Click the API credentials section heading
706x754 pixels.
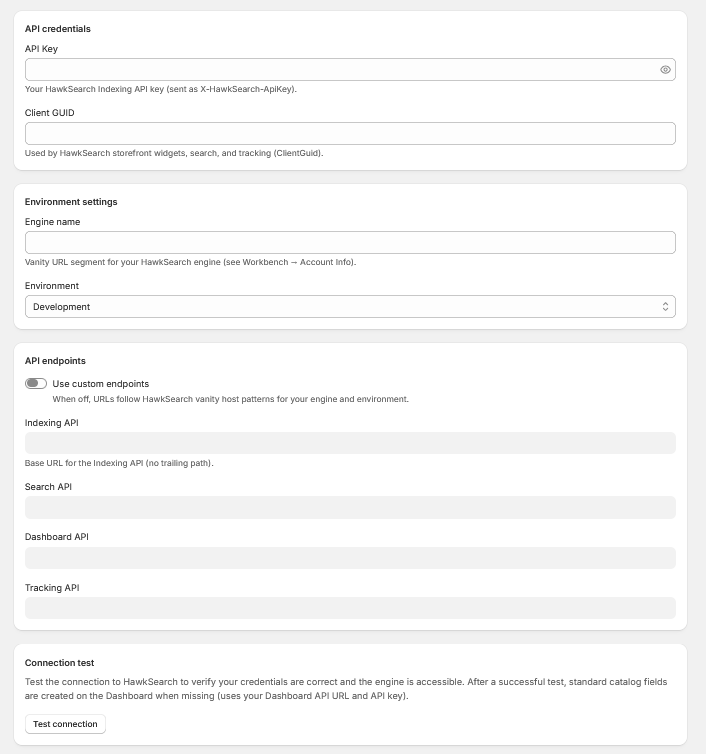(x=58, y=29)
